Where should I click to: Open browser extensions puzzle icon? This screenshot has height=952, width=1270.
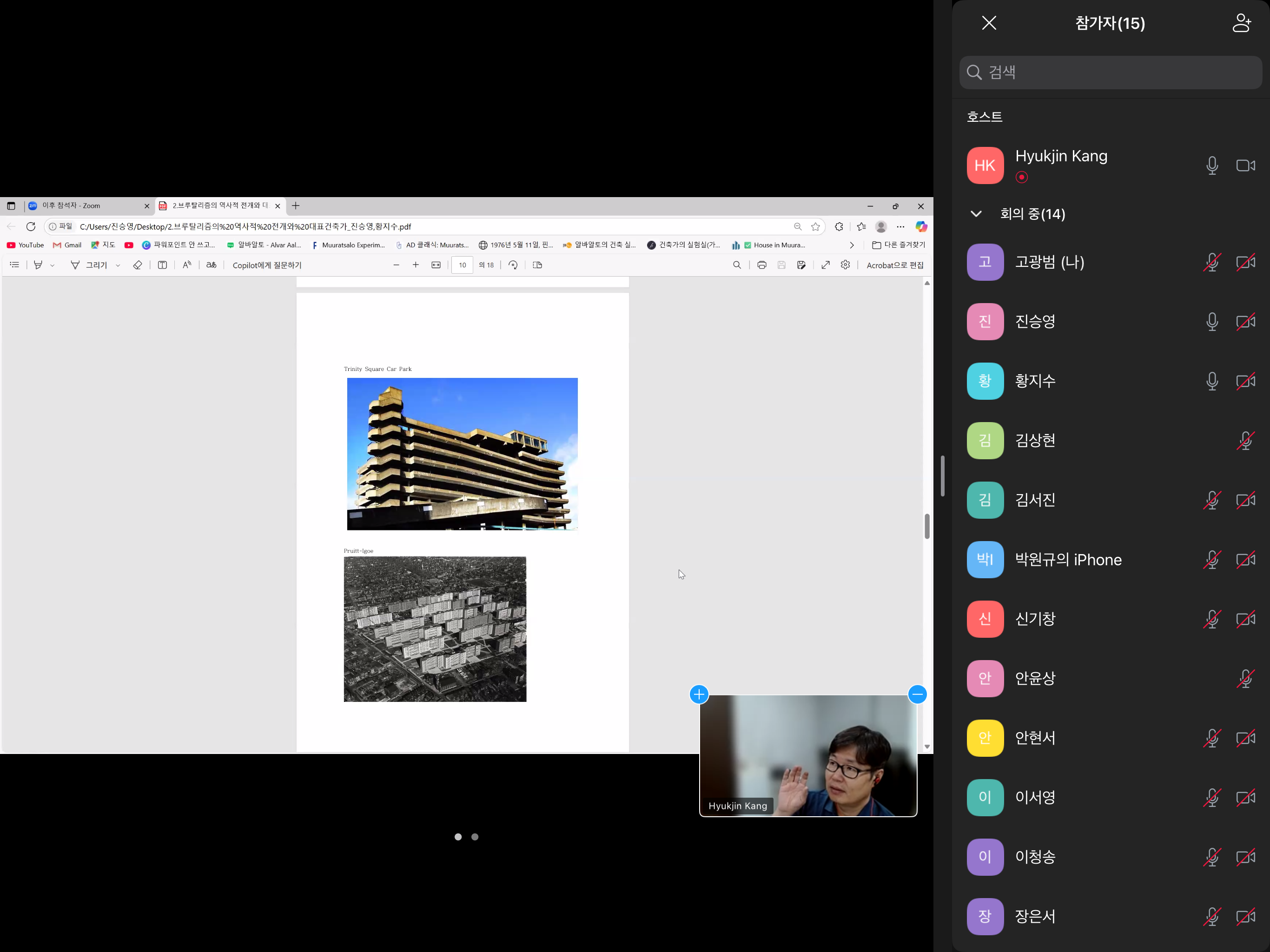(839, 227)
